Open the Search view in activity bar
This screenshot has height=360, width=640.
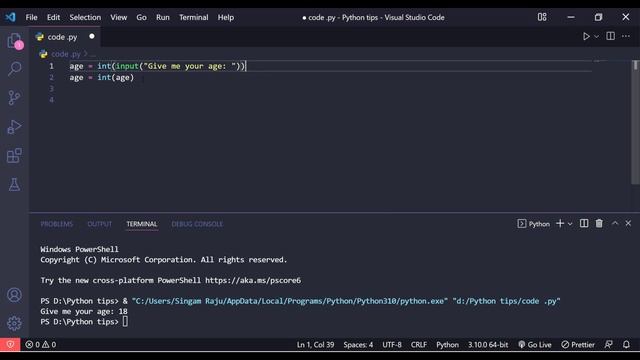click(15, 69)
